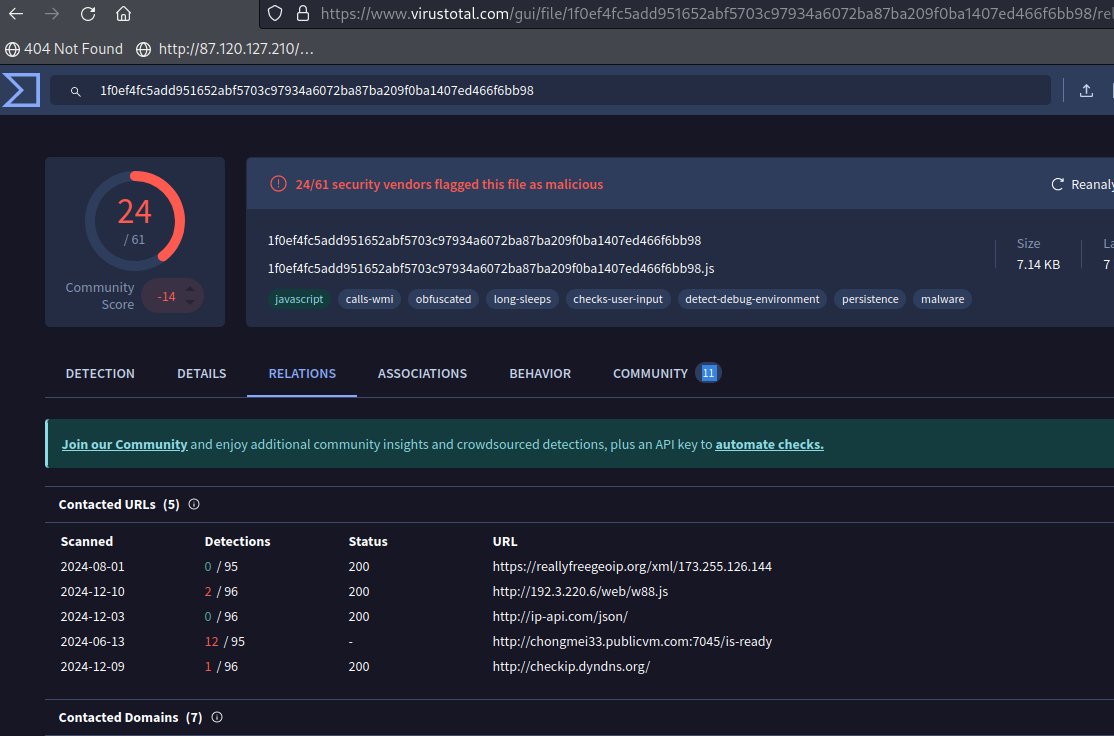Click the malicious warning exclamation icon
1114x736 pixels.
pyautogui.click(x=278, y=184)
